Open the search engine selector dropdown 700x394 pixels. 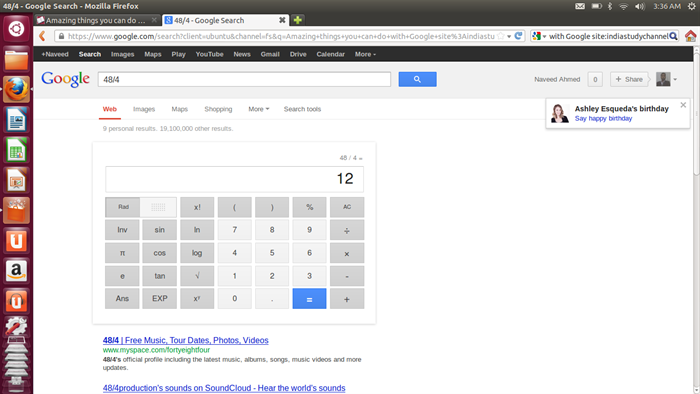tap(539, 36)
